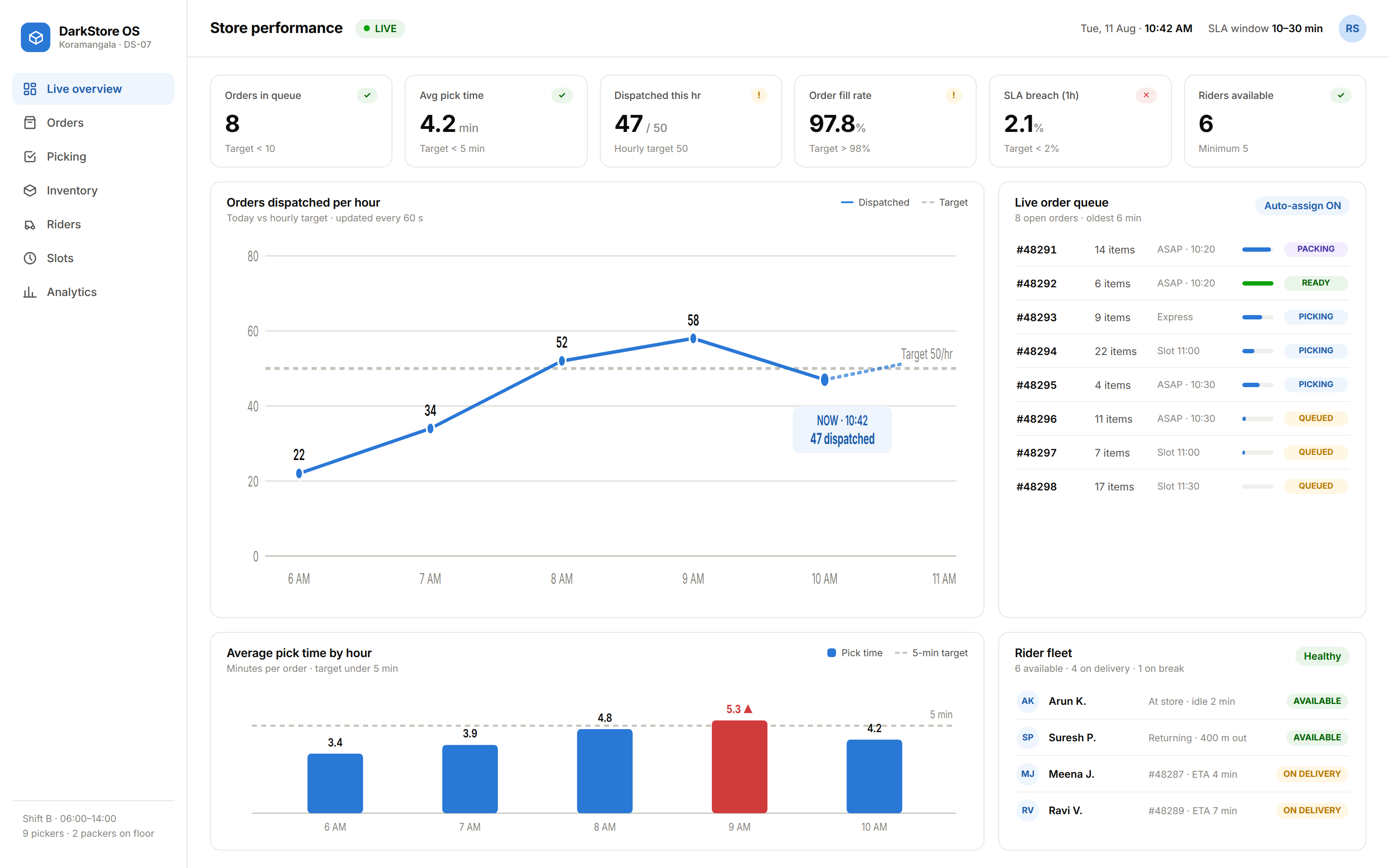Click Suresh P. rider name
1389x868 pixels.
pyautogui.click(x=1072, y=738)
